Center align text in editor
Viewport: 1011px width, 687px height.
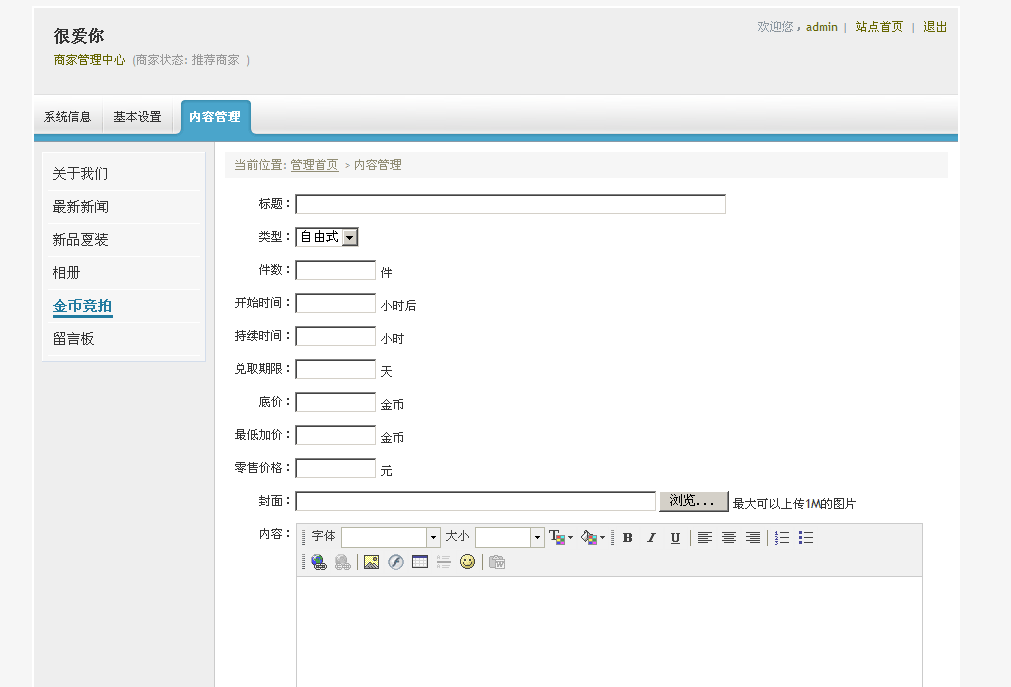click(729, 537)
